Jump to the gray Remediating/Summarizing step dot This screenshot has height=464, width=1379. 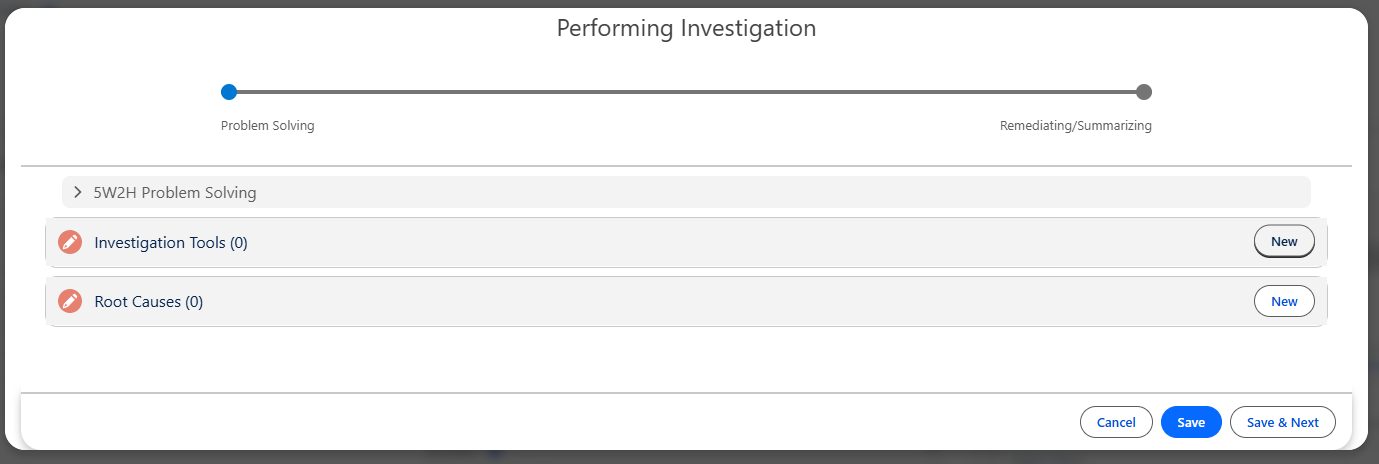(1144, 92)
